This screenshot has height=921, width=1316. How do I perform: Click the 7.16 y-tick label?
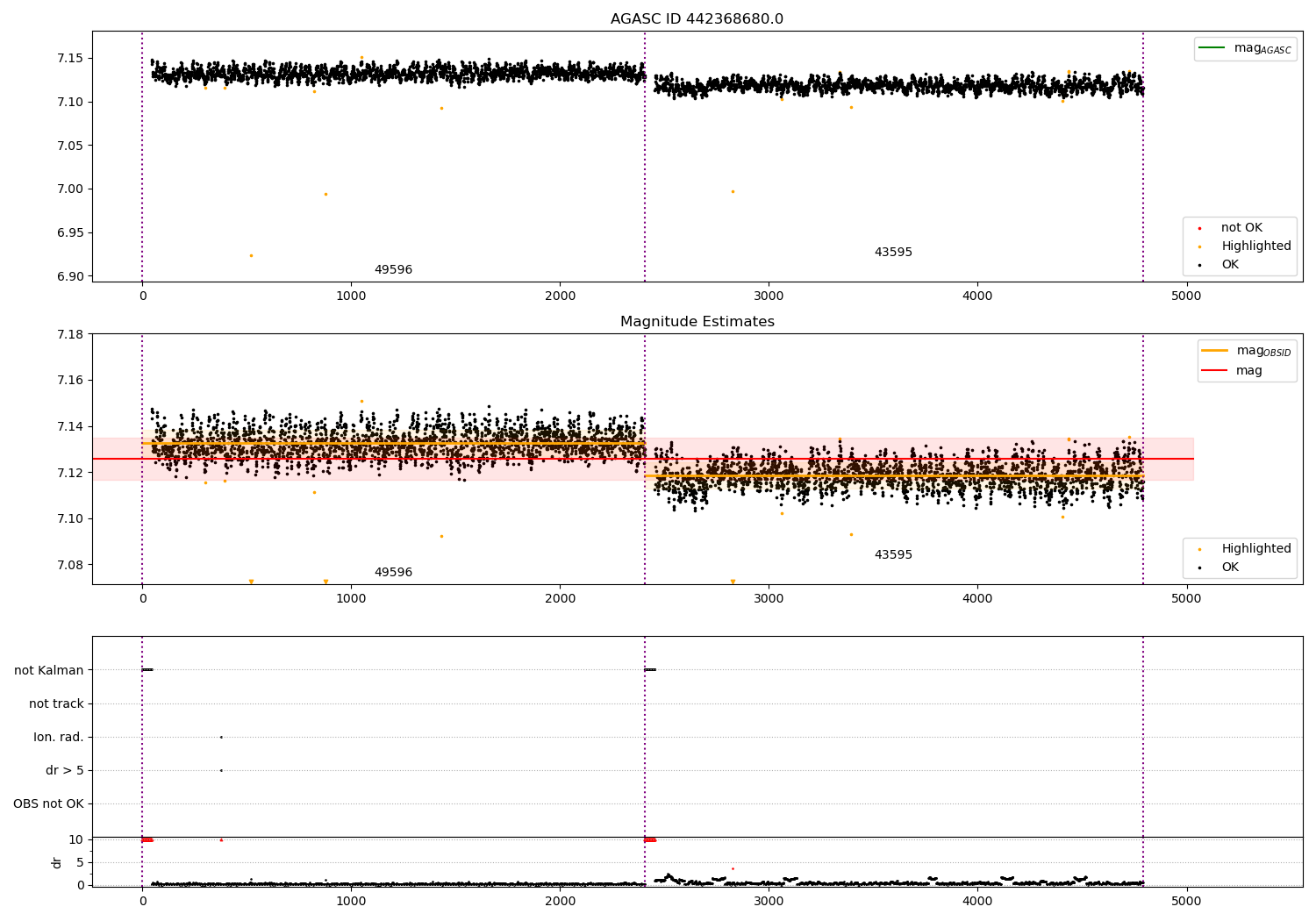[x=70, y=381]
